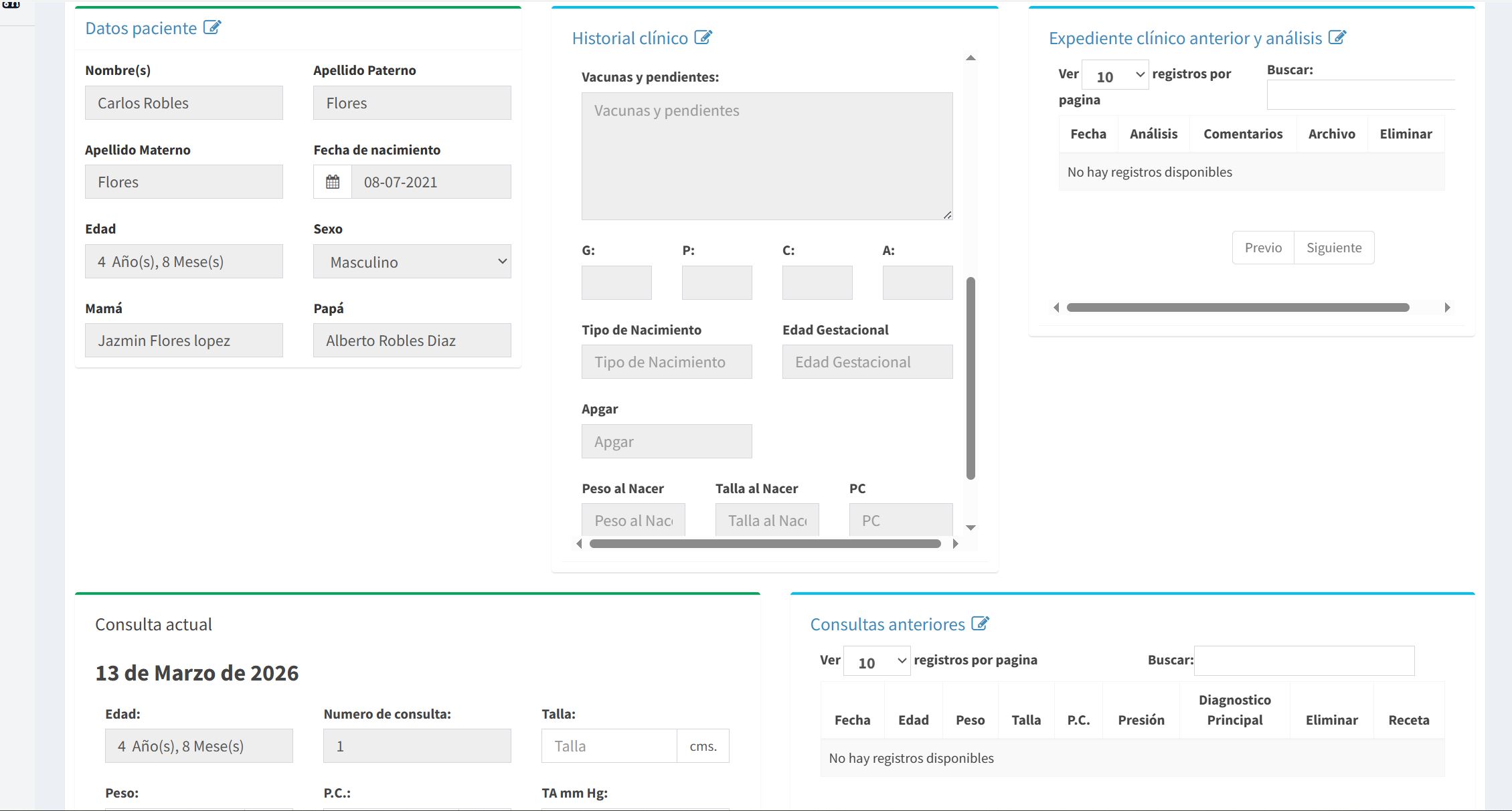The image size is (1512, 811).
Task: Click the Numero de consulta field
Action: [417, 745]
